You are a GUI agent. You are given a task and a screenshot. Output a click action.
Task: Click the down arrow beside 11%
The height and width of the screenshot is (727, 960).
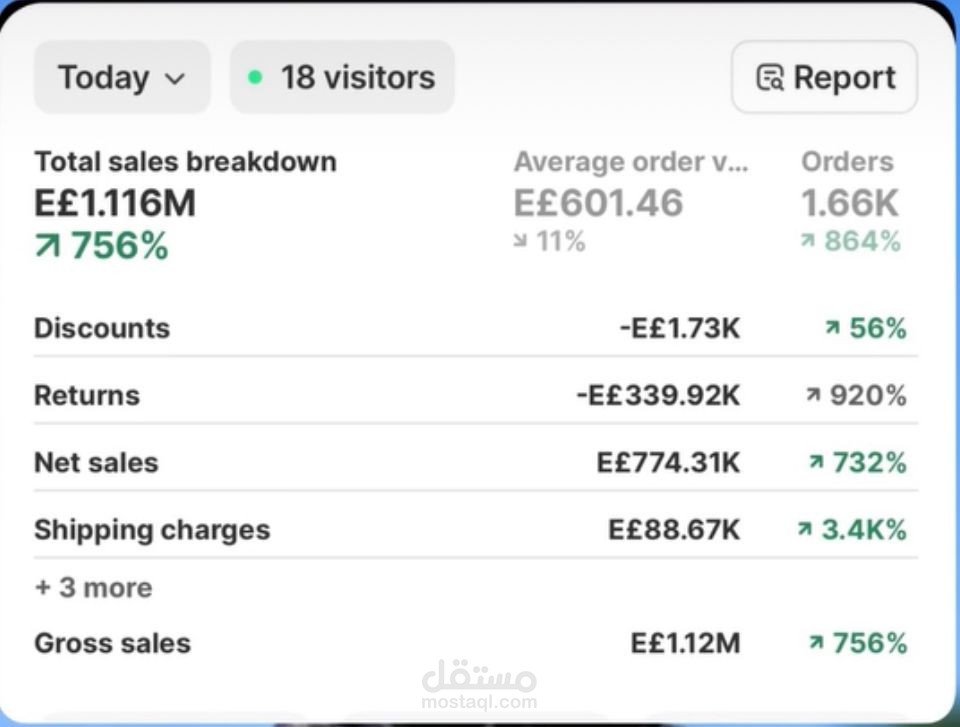click(x=521, y=241)
